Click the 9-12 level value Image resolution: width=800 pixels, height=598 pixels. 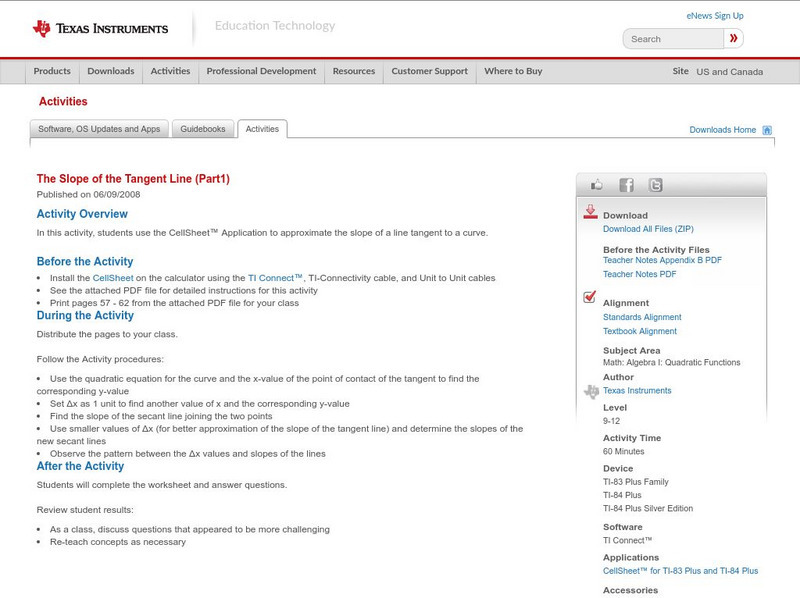click(611, 421)
